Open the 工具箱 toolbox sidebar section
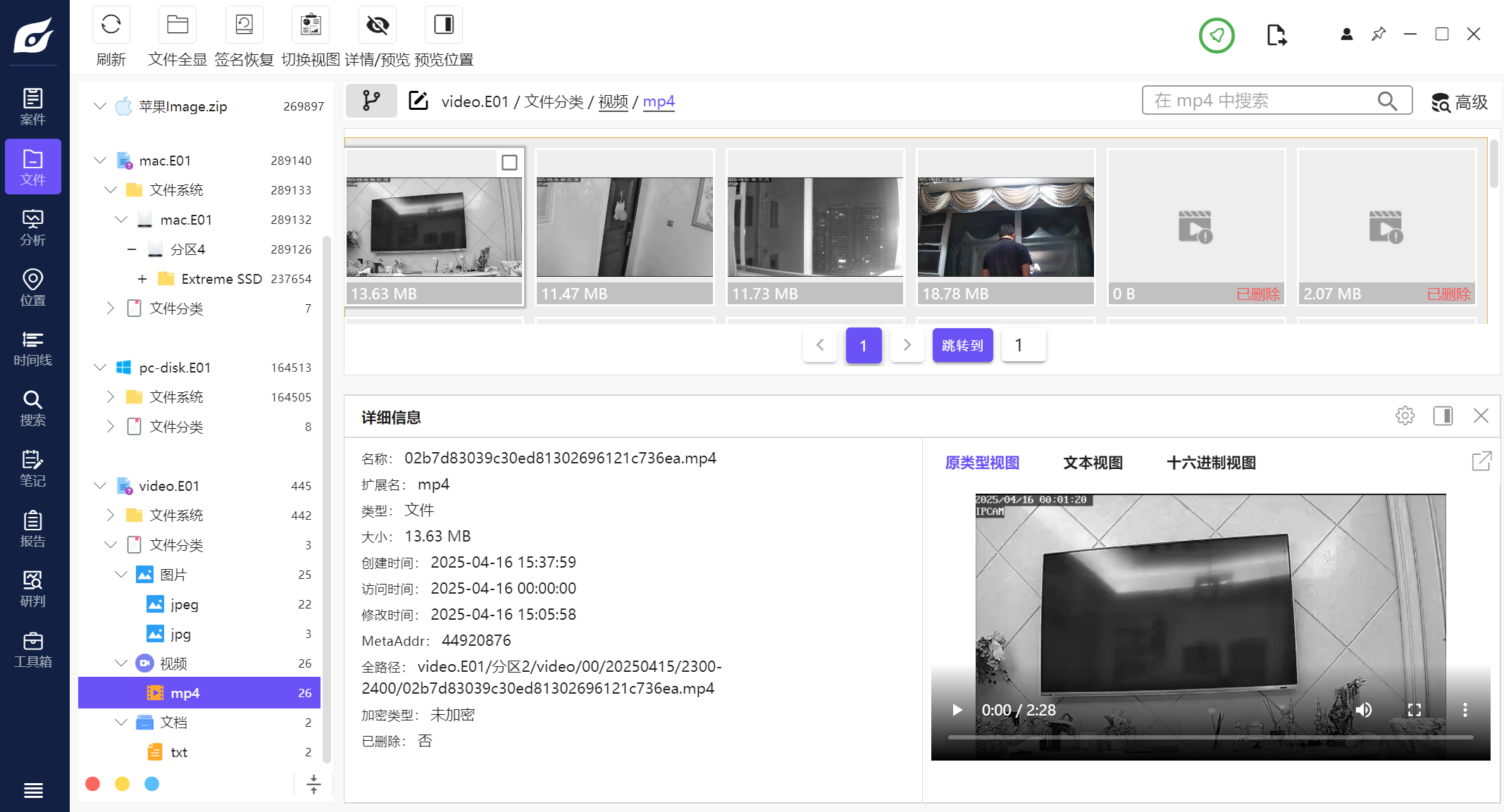Image resolution: width=1504 pixels, height=812 pixels. (x=33, y=649)
